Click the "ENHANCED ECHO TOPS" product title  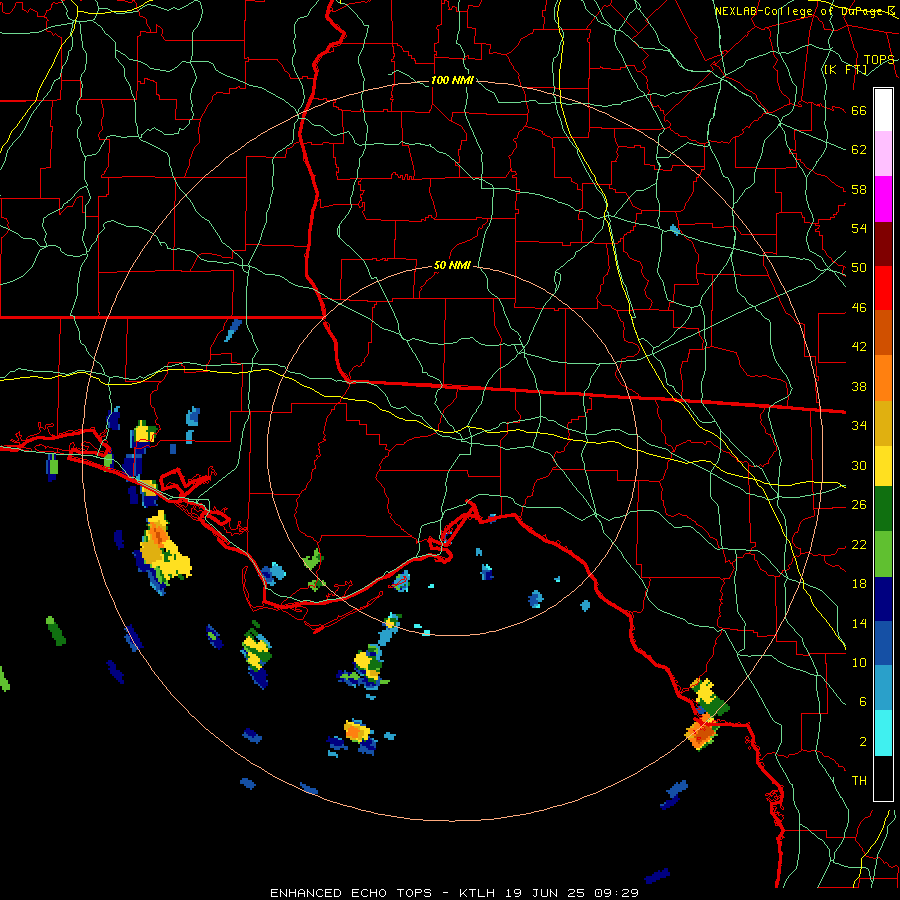tap(351, 893)
